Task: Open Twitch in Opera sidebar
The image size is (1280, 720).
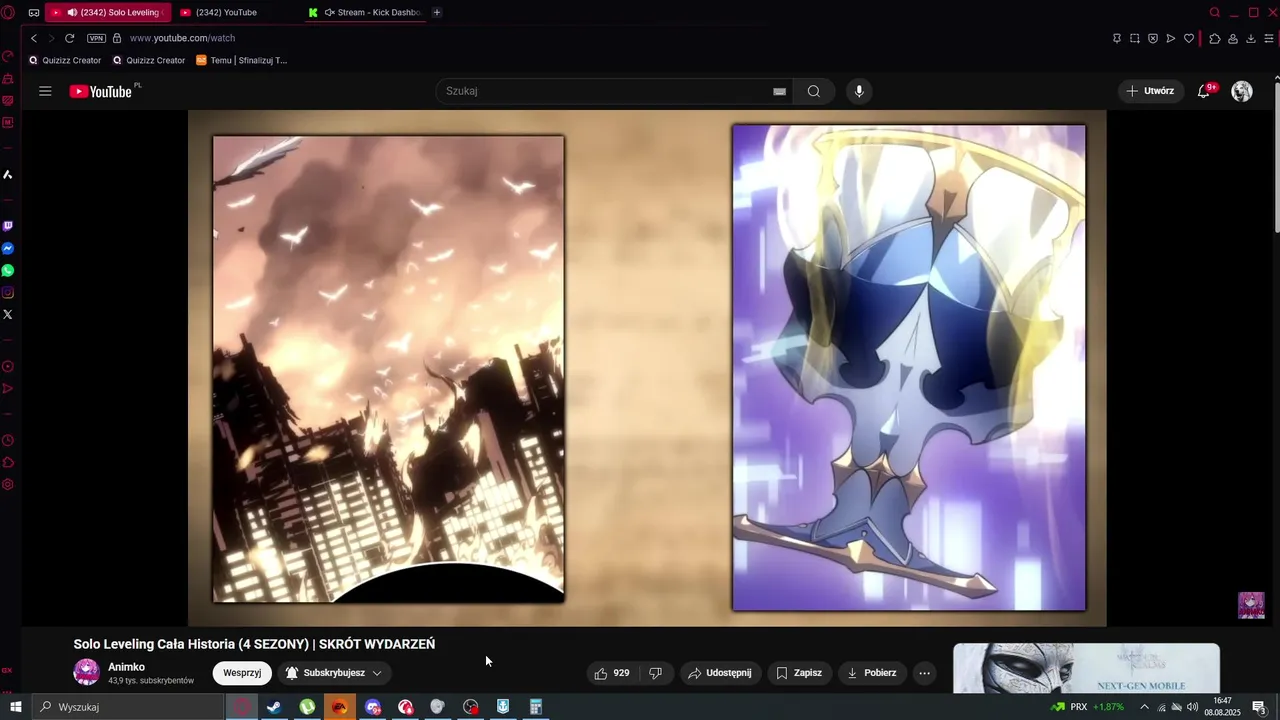Action: 8,226
